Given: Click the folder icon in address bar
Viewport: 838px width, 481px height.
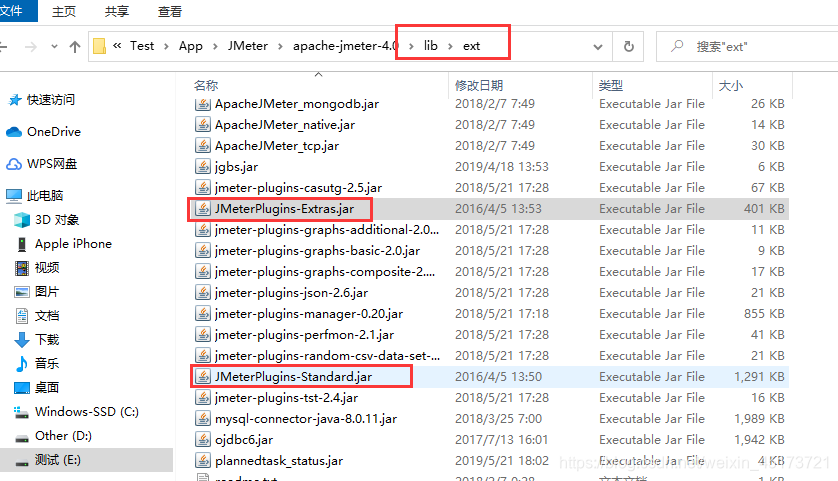Looking at the screenshot, I should (99, 46).
